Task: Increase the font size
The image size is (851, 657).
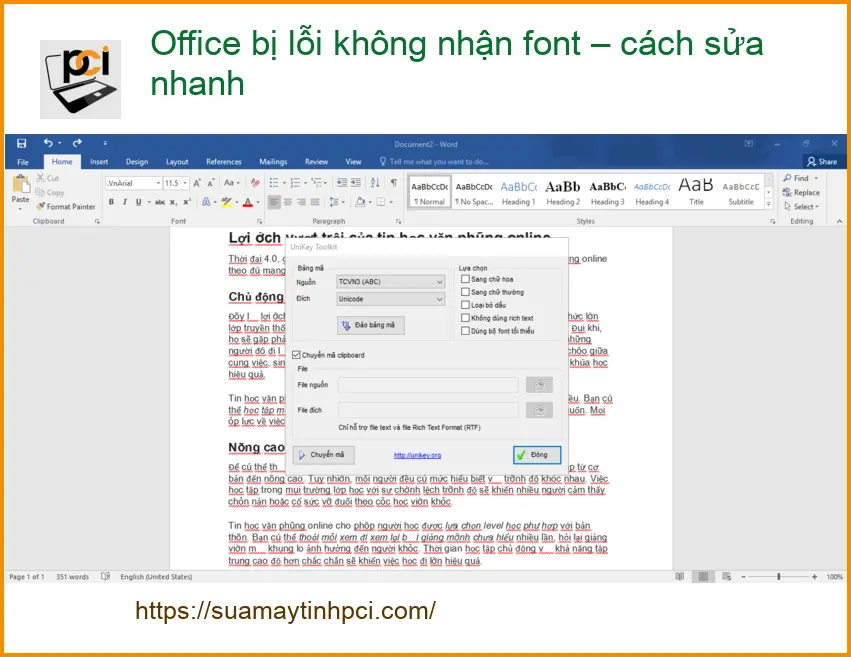Action: pyautogui.click(x=196, y=183)
